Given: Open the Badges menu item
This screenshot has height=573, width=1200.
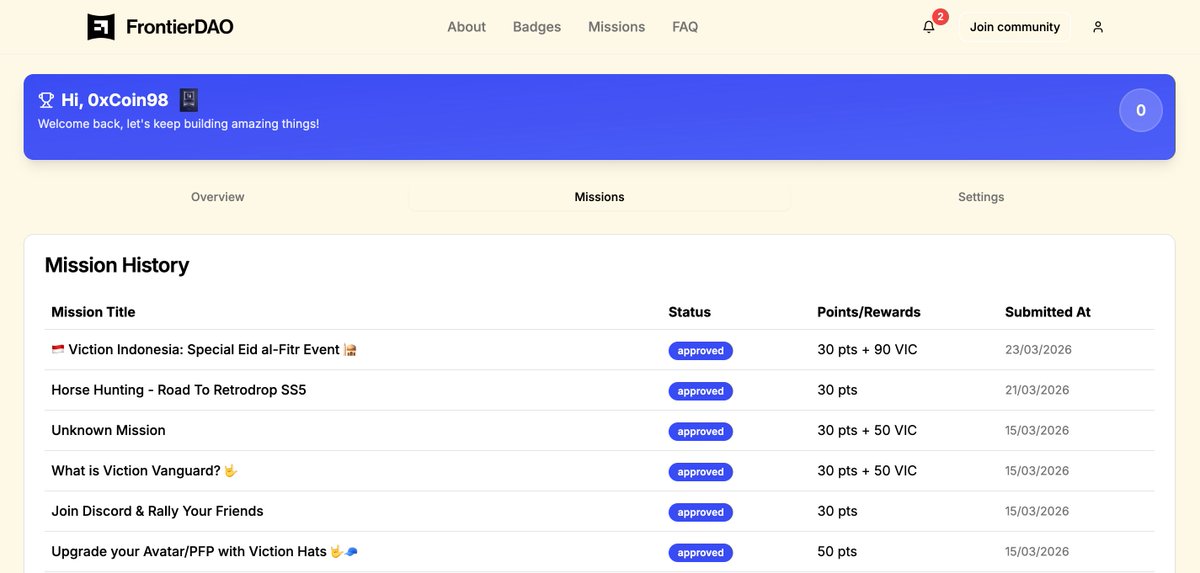Looking at the screenshot, I should 537,27.
